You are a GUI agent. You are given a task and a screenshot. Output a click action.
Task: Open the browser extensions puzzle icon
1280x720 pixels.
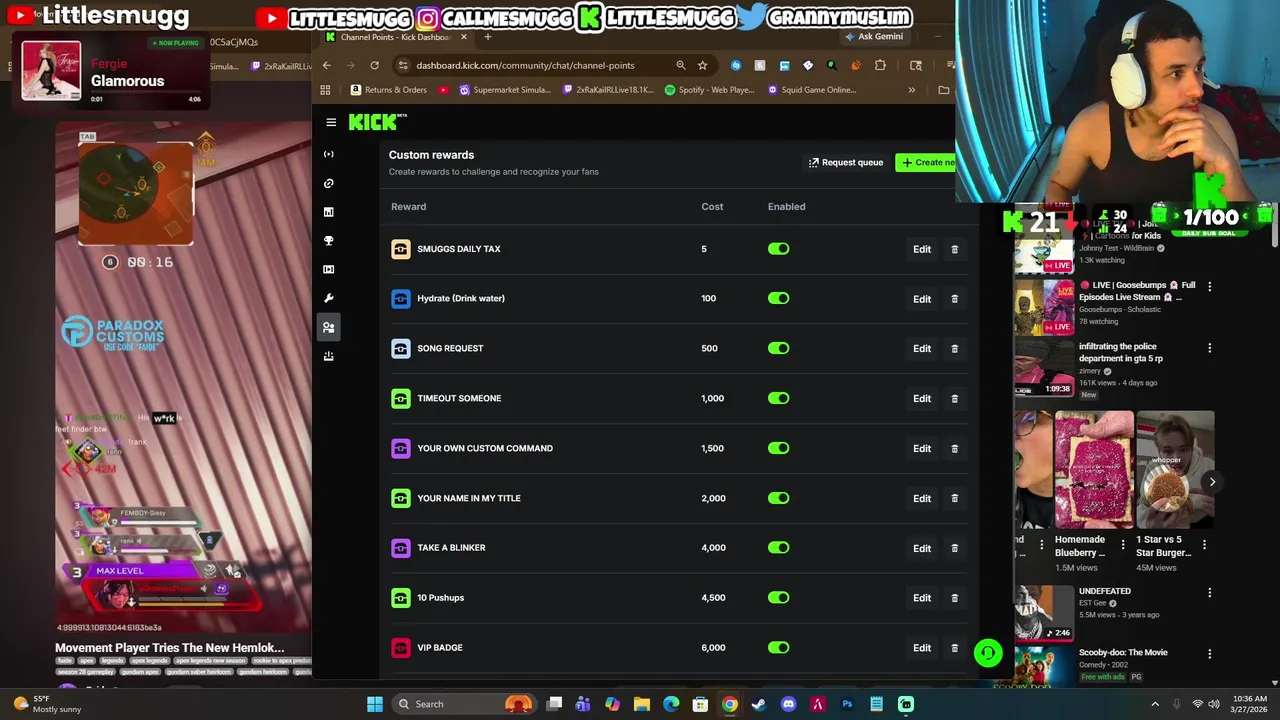880,65
